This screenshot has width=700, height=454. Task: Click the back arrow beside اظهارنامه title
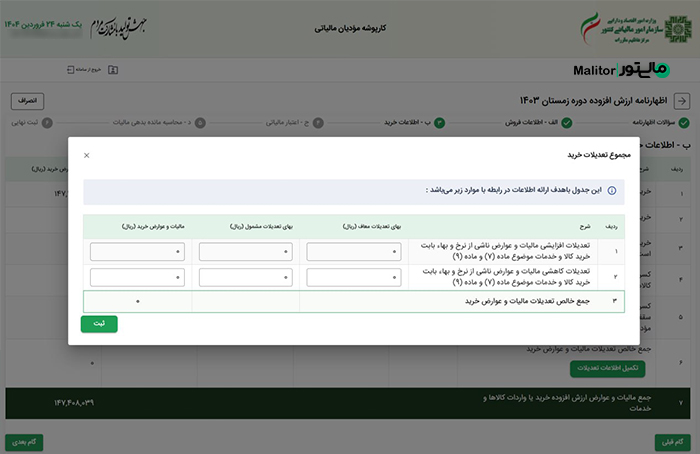[x=682, y=101]
